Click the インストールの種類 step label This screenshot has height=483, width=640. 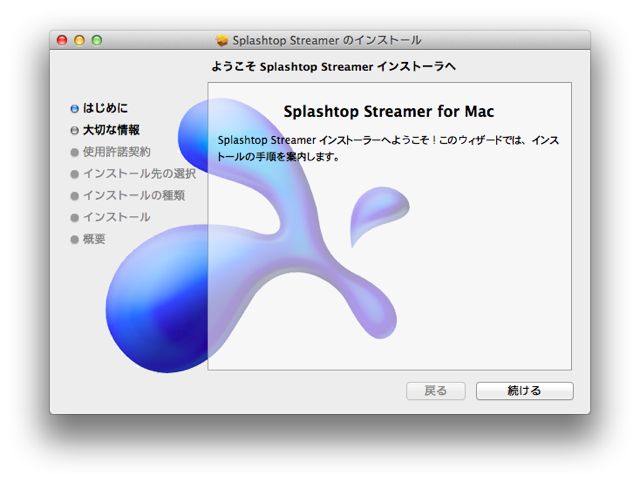[134, 196]
